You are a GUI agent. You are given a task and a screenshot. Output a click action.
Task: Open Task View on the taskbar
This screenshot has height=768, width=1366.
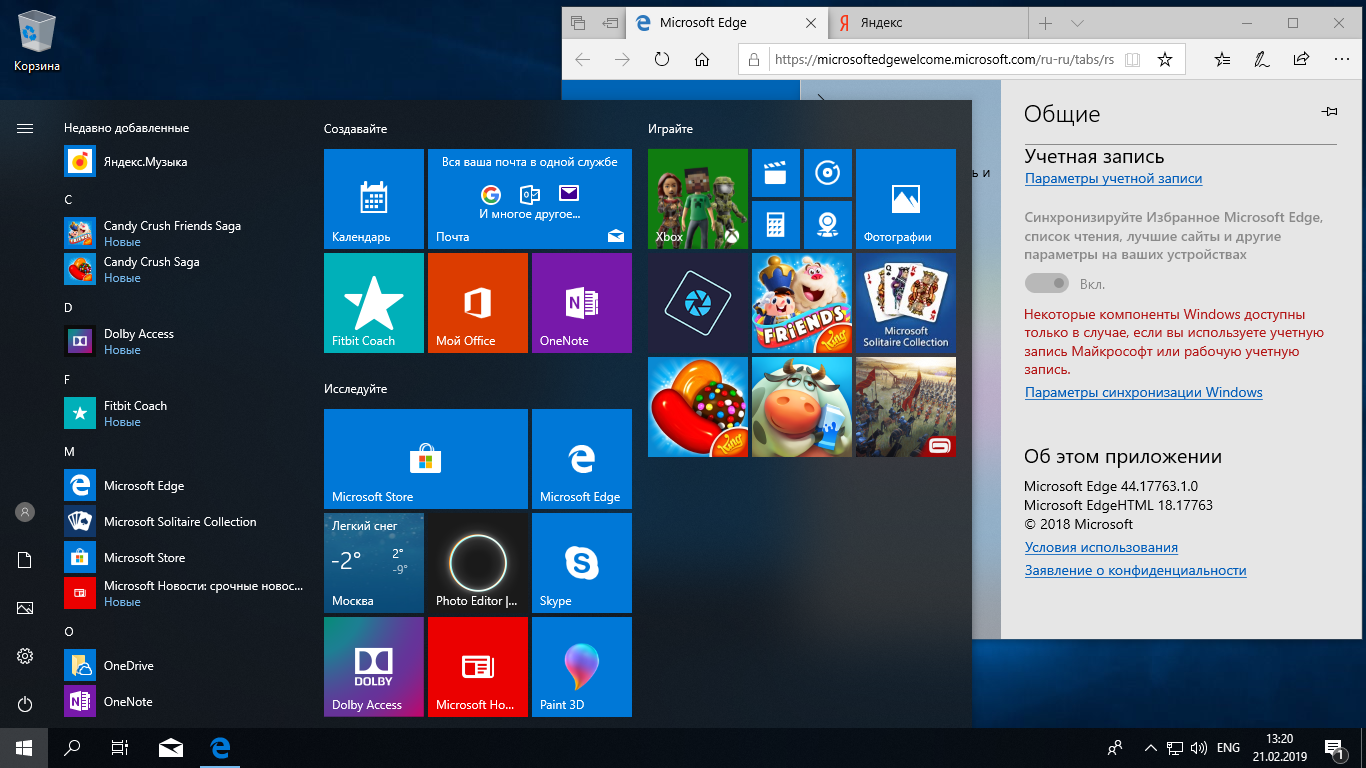[120, 748]
